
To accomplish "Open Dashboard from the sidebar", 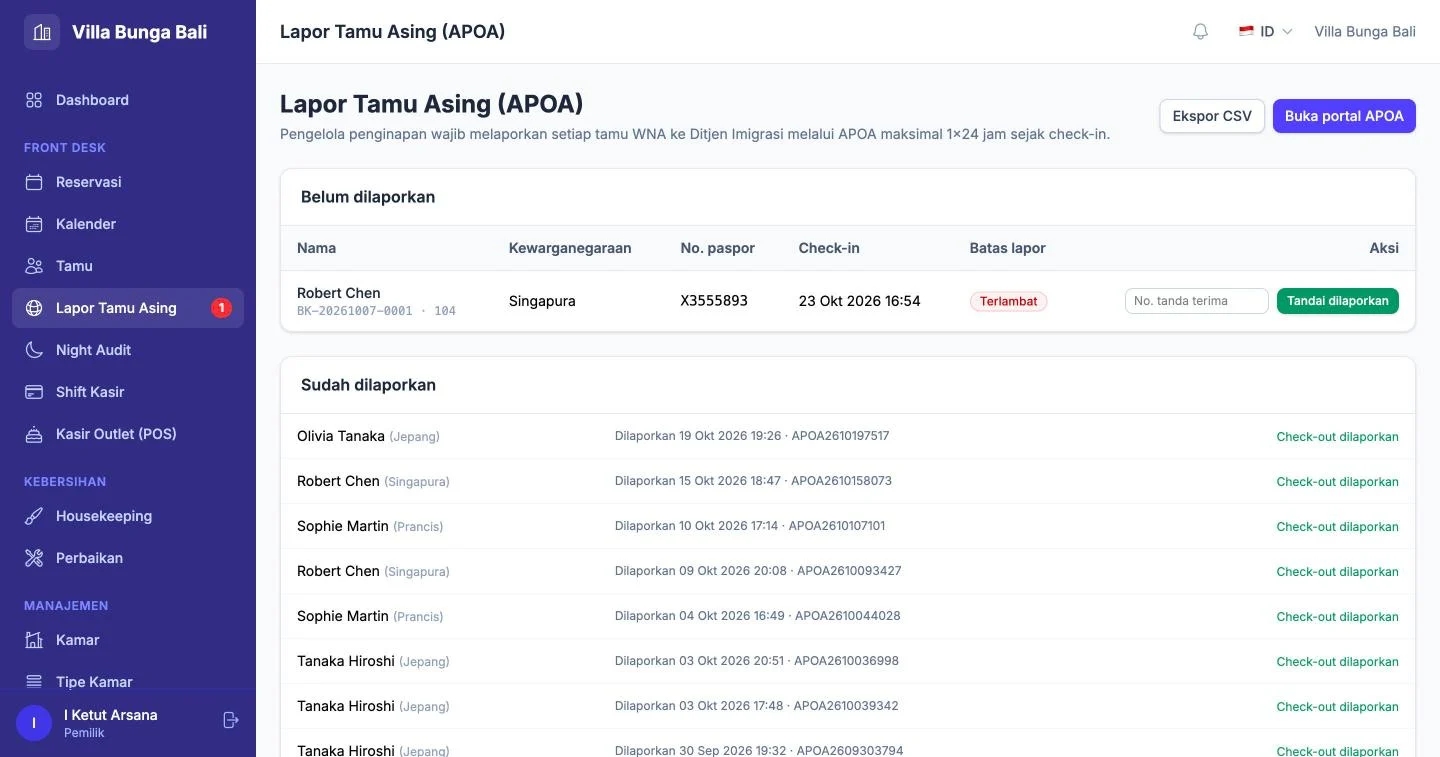I will pos(128,100).
